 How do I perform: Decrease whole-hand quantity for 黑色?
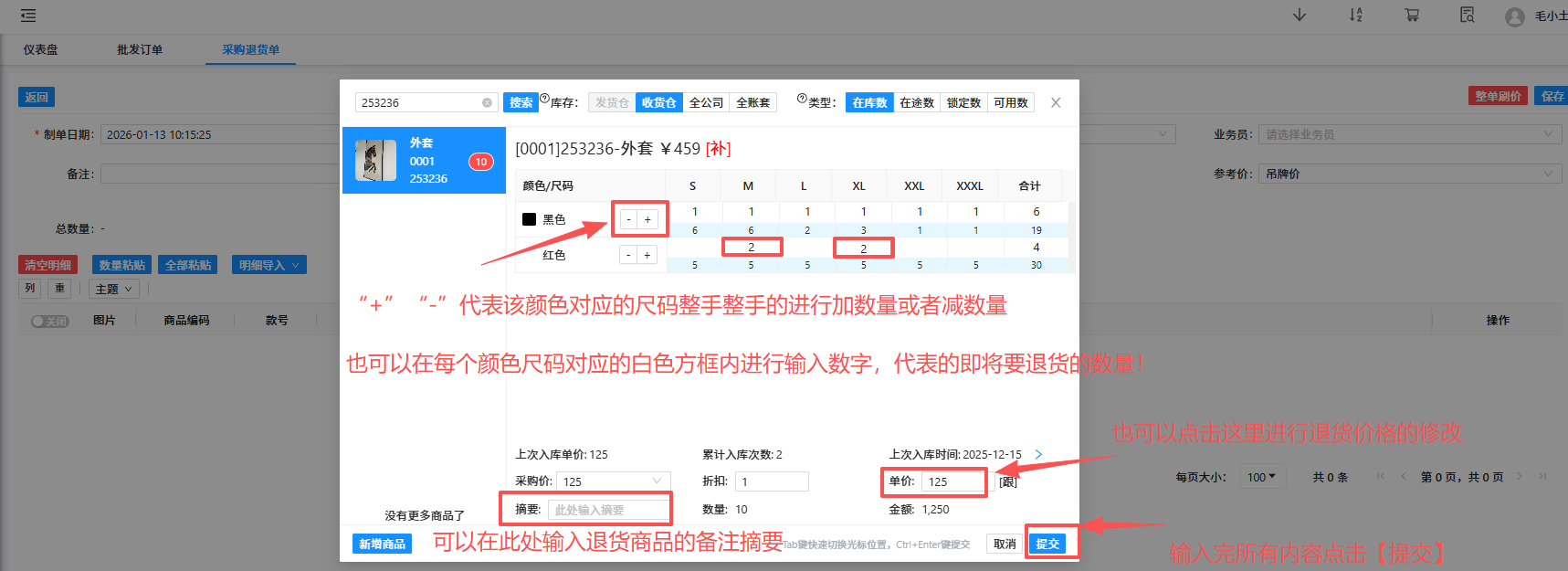(628, 219)
